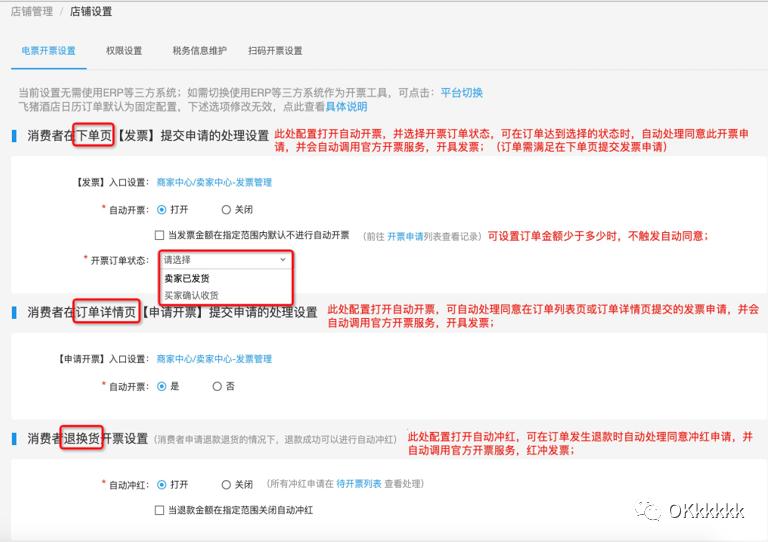
Task: Click the 自动冲红 field label
Action: (x=128, y=485)
